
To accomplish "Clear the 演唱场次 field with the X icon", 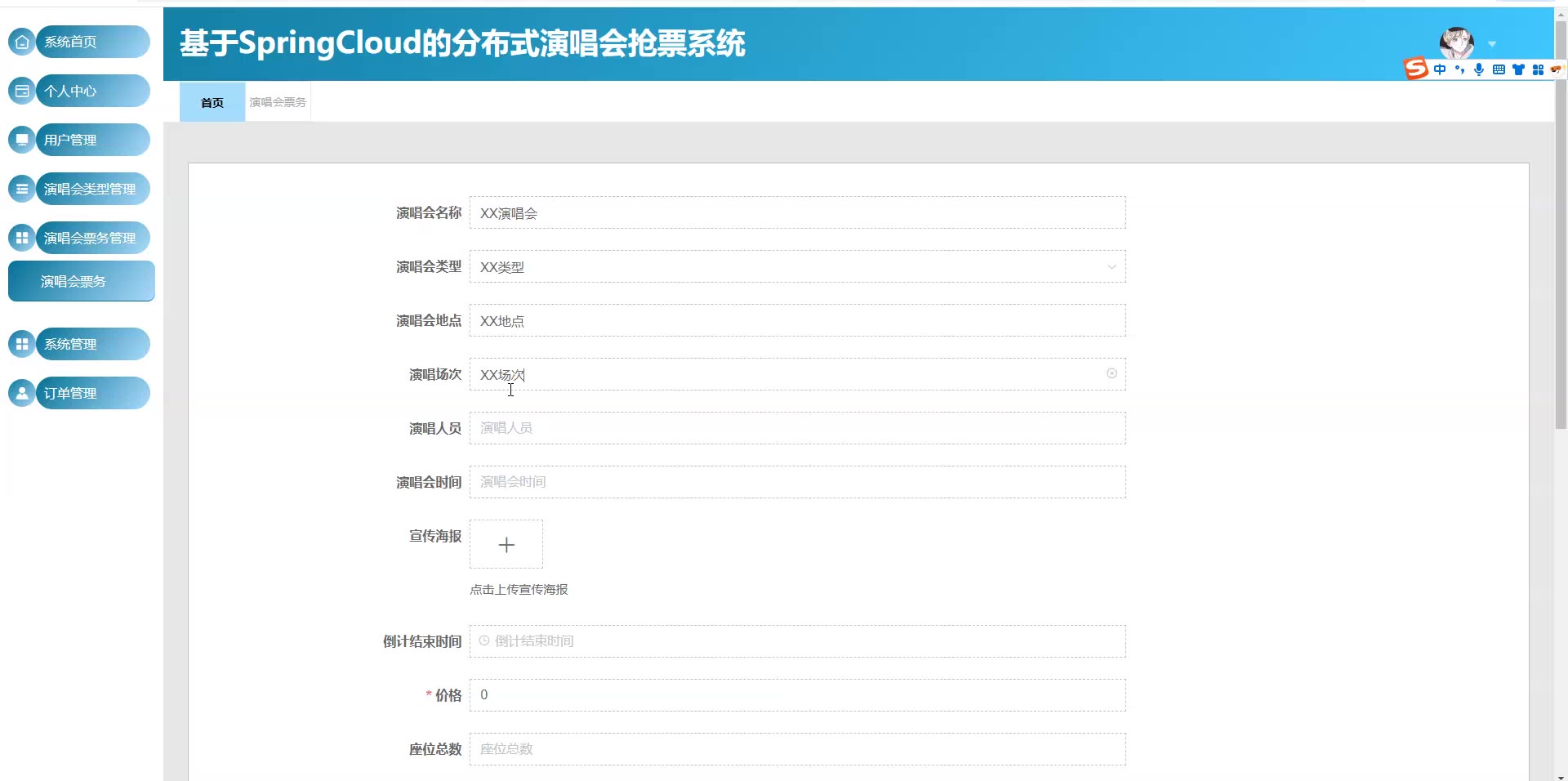I will click(1111, 373).
